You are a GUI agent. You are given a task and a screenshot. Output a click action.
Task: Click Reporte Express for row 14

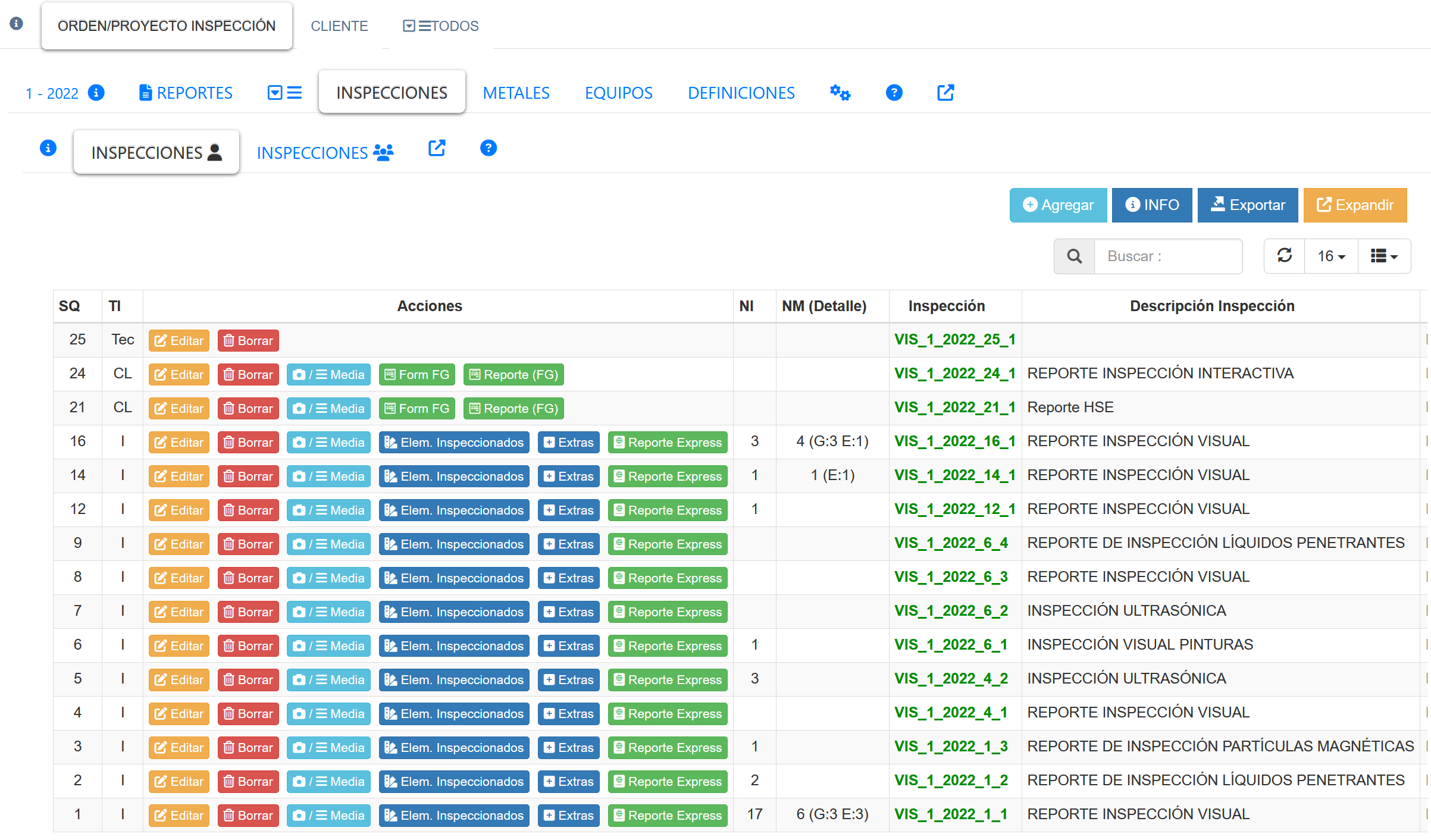668,477
